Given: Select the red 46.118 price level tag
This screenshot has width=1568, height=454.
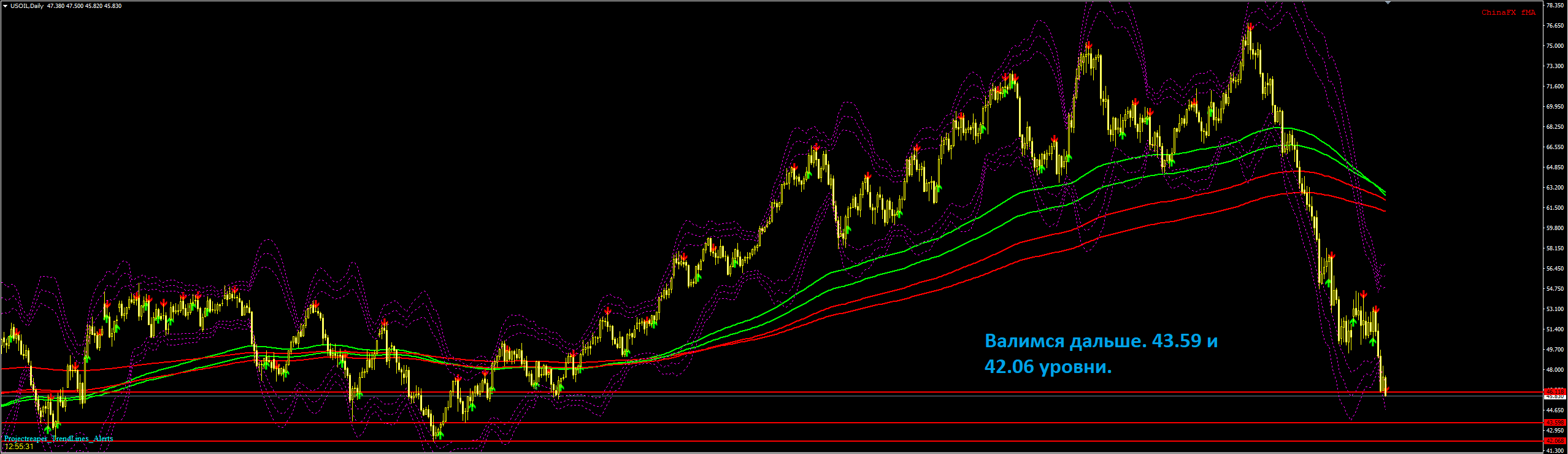Looking at the screenshot, I should pos(1555,391).
